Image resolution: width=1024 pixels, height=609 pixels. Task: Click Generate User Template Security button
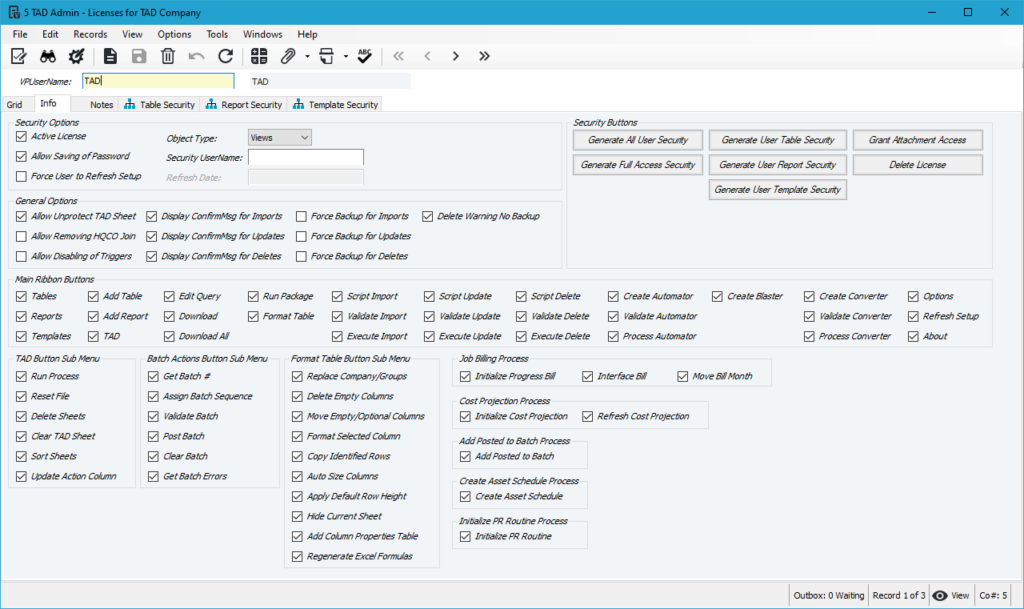pos(778,189)
